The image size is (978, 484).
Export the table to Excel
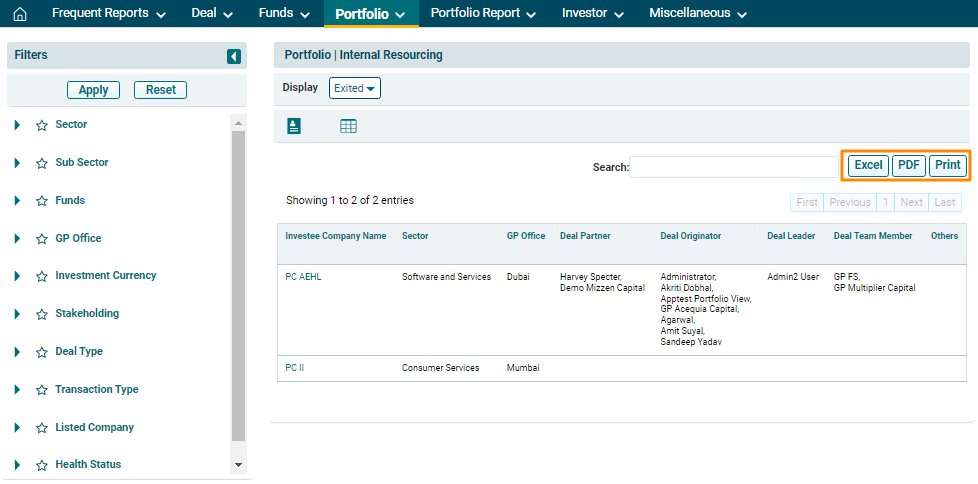point(867,165)
